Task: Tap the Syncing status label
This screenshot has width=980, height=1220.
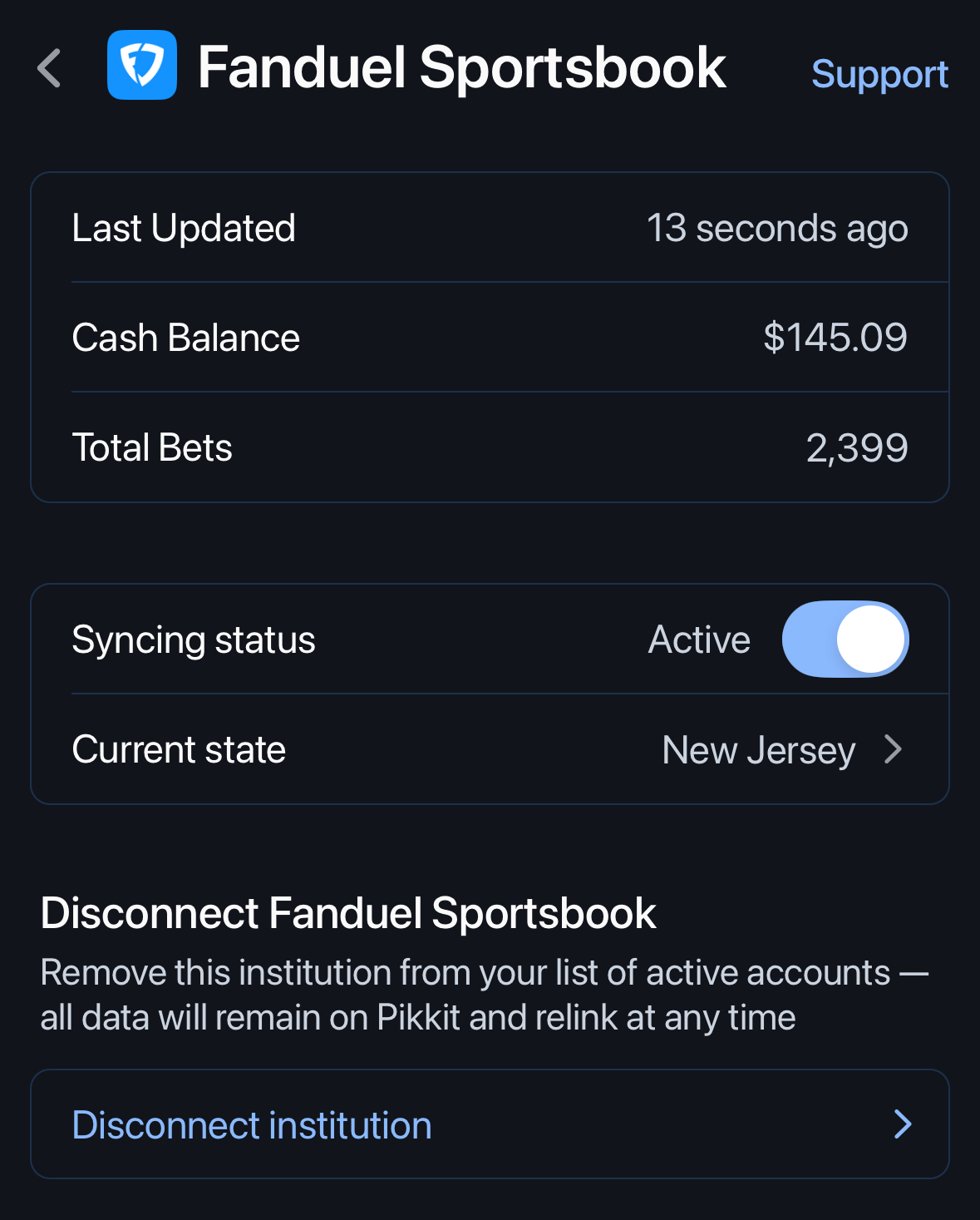Action: pyautogui.click(x=194, y=640)
